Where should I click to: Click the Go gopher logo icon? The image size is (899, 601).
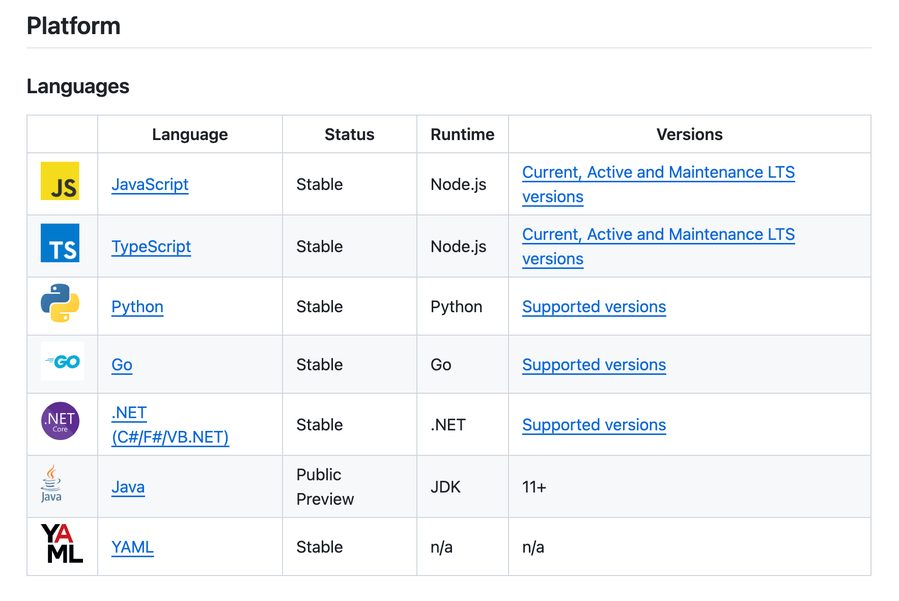62,362
